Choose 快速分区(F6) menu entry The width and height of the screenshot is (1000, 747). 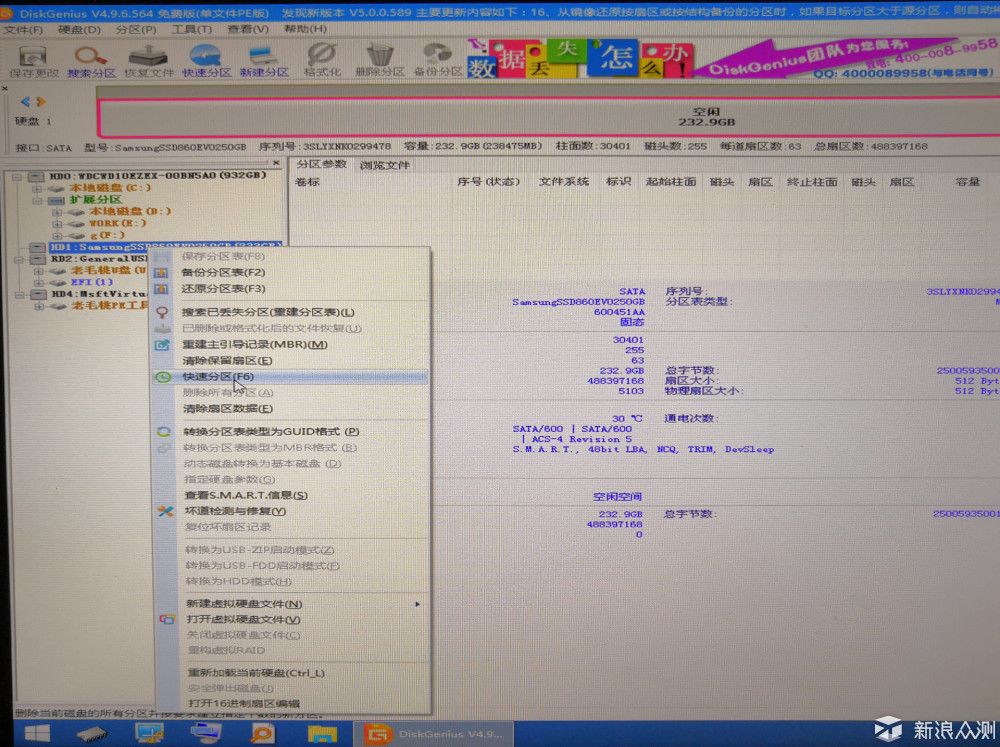(x=291, y=377)
